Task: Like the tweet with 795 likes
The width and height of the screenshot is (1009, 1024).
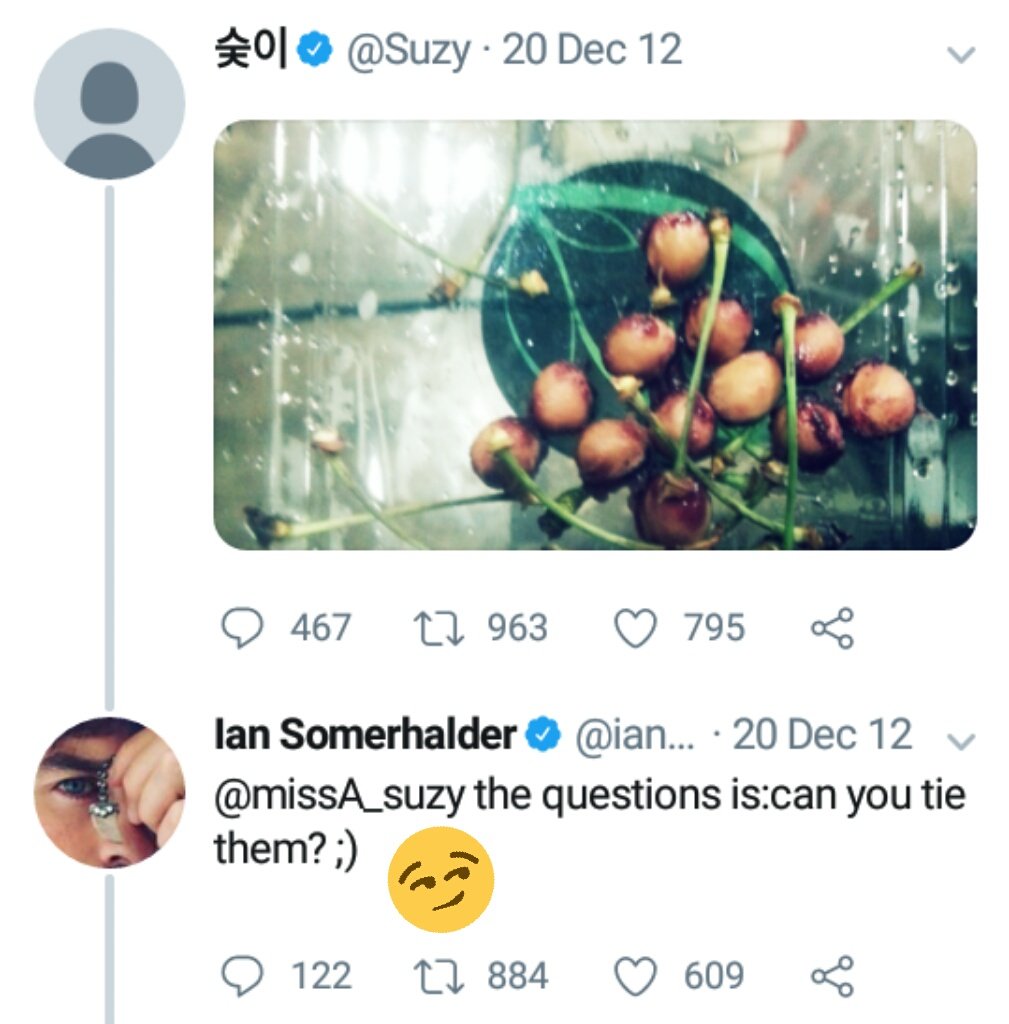Action: [x=634, y=628]
